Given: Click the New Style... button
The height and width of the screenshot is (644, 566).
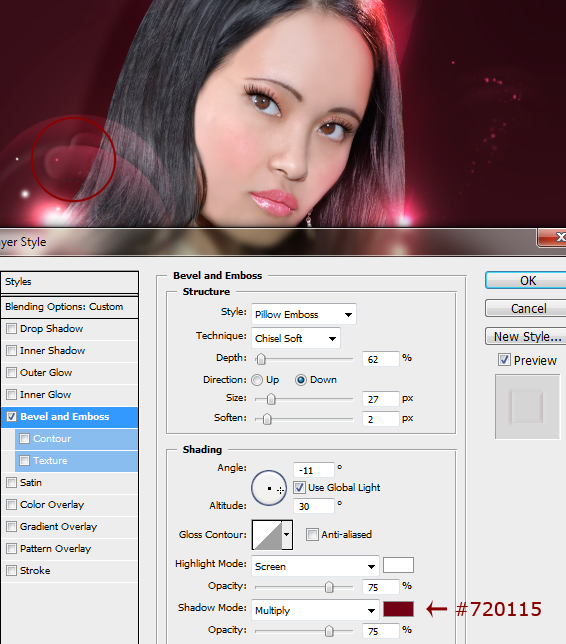Looking at the screenshot, I should point(527,336).
